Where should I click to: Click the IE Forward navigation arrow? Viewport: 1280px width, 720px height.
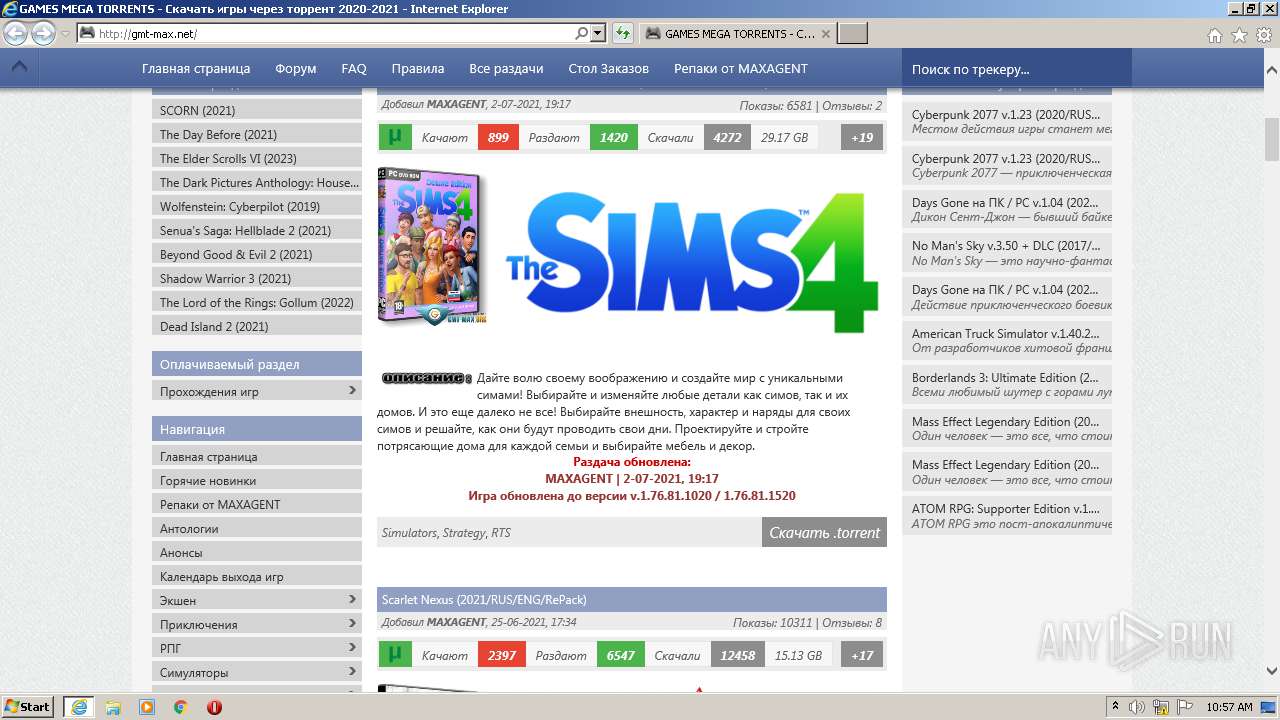tap(43, 33)
